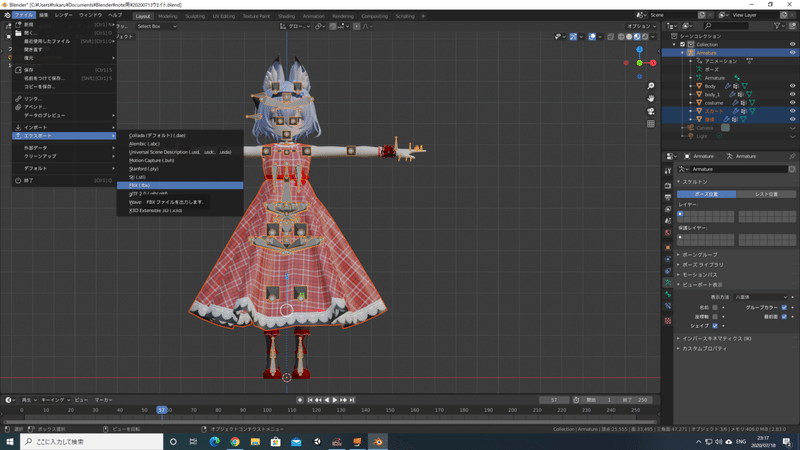Toggle visibility eye for スカート object
Viewport: 800px width, 450px height.
point(792,111)
